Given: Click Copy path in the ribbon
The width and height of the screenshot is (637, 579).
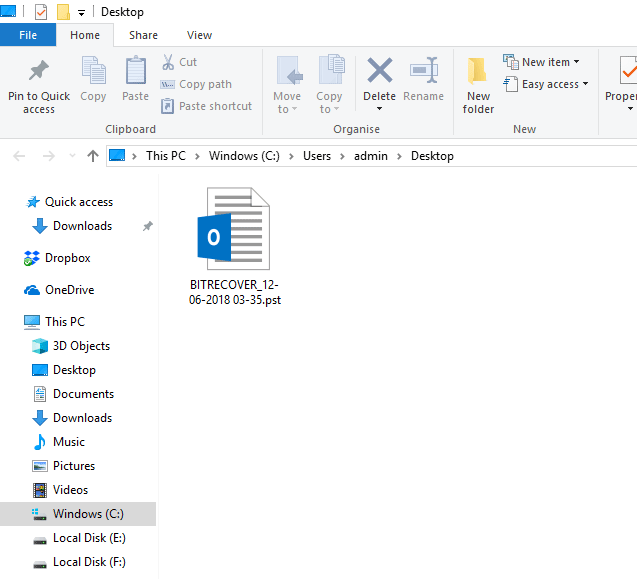Looking at the screenshot, I should coord(196,84).
